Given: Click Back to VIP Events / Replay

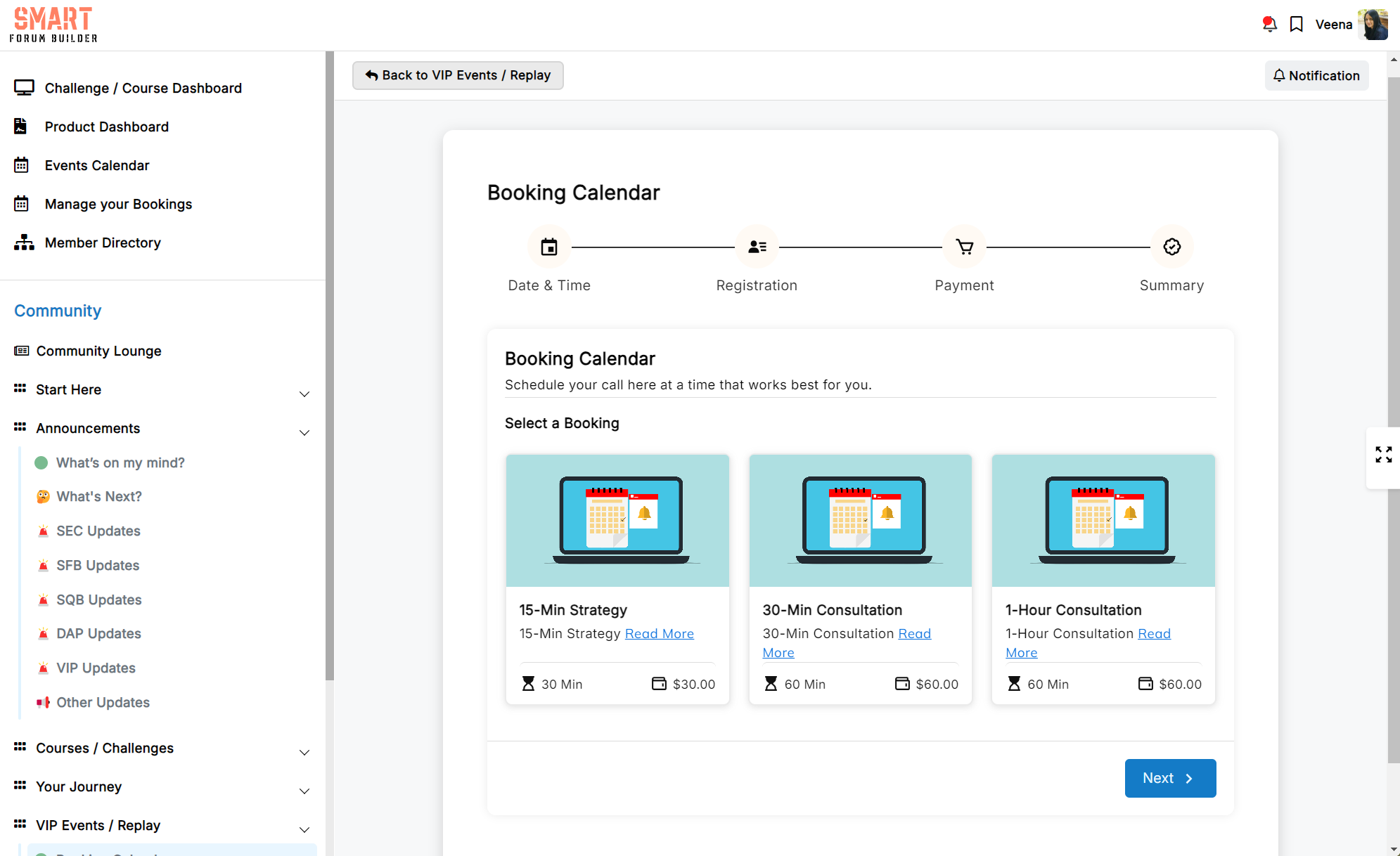Looking at the screenshot, I should tap(457, 75).
